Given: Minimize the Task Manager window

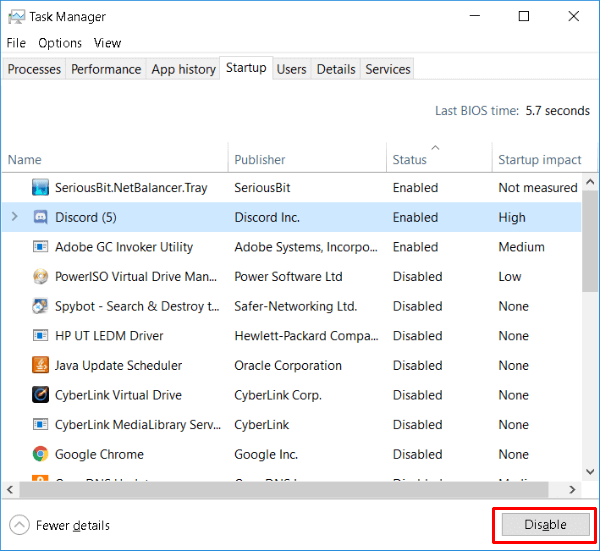Looking at the screenshot, I should 475,16.
